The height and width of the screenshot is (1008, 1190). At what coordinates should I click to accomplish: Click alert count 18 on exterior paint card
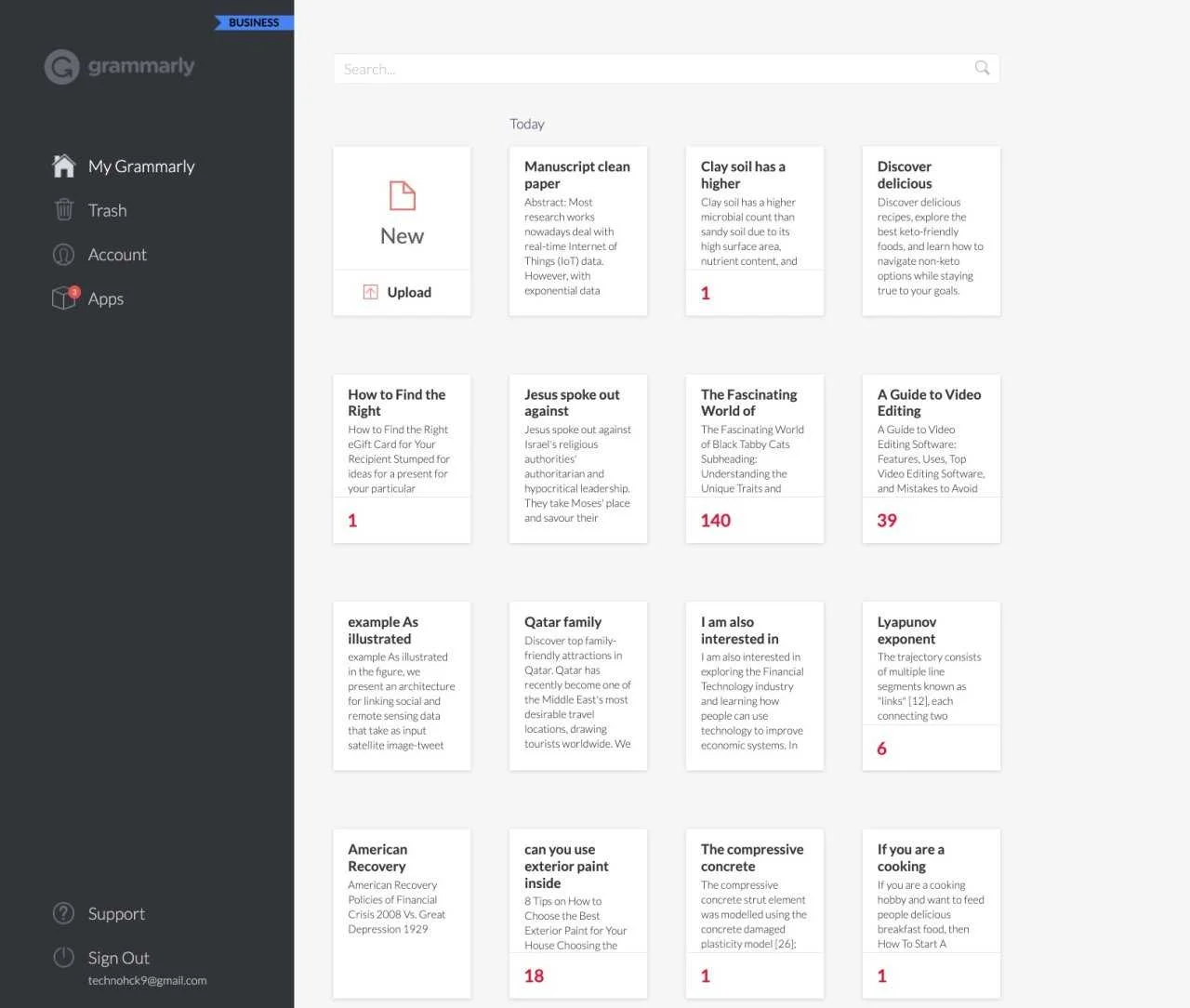534,976
